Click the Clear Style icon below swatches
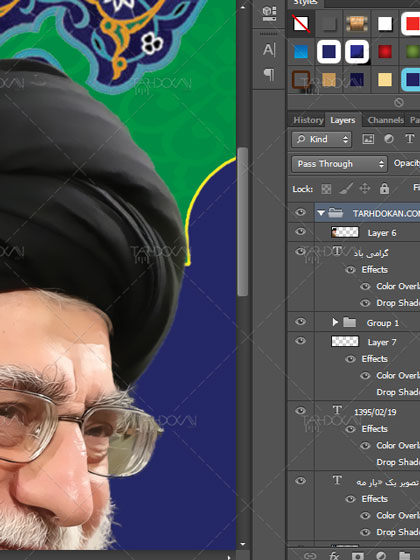 pyautogui.click(x=399, y=103)
